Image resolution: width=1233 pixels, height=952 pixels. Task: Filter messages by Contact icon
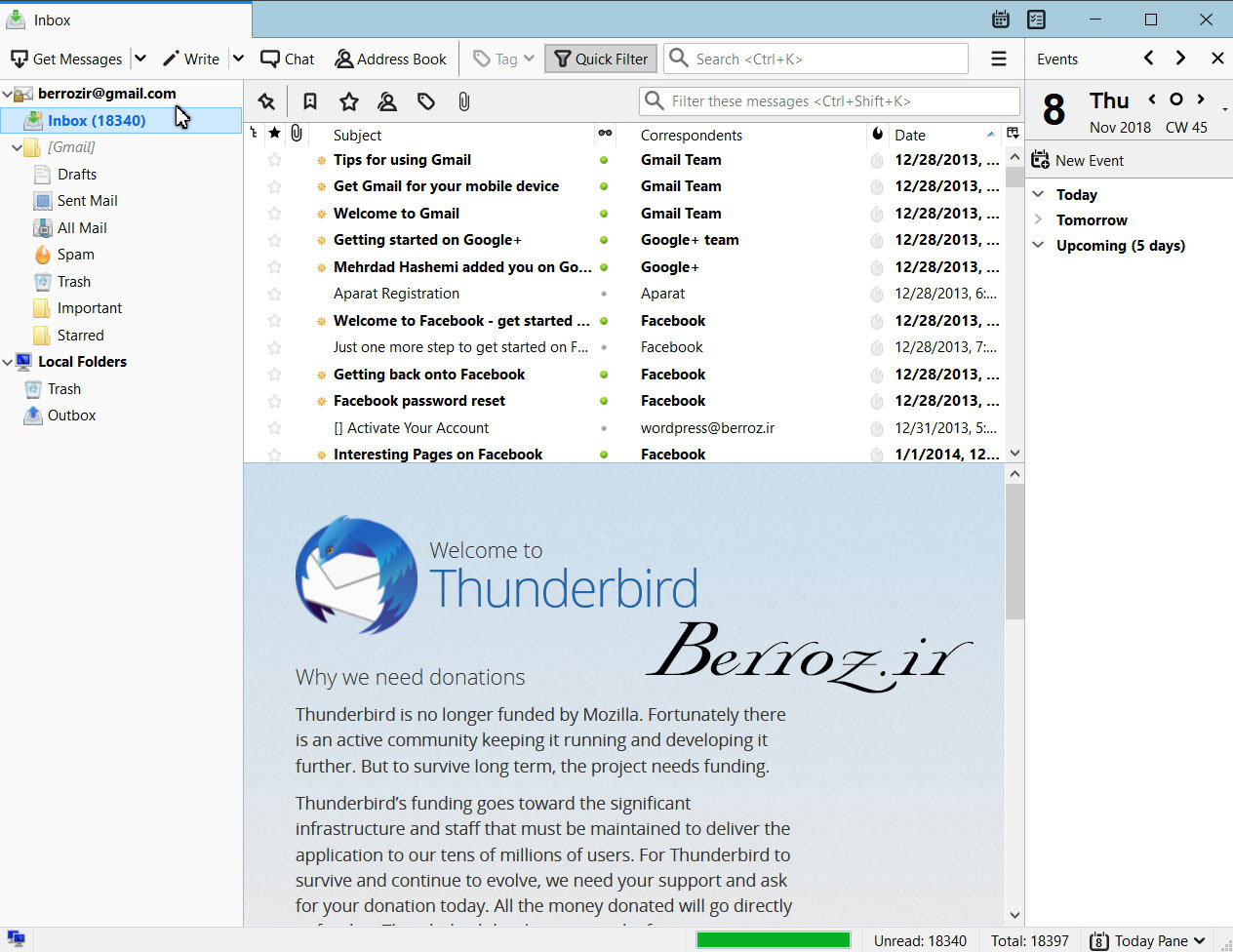[x=387, y=101]
